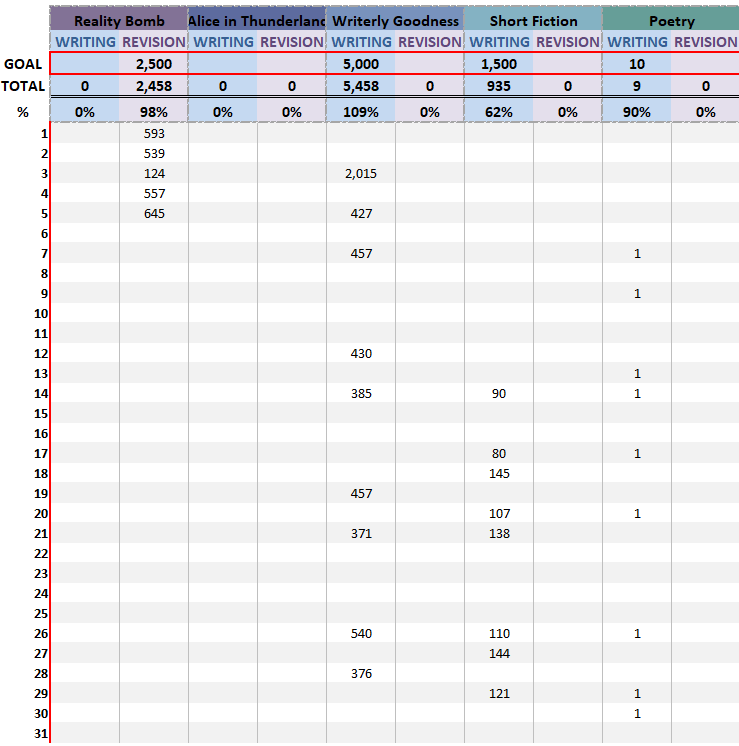
Task: Select the Poetry project header
Action: pos(671,21)
